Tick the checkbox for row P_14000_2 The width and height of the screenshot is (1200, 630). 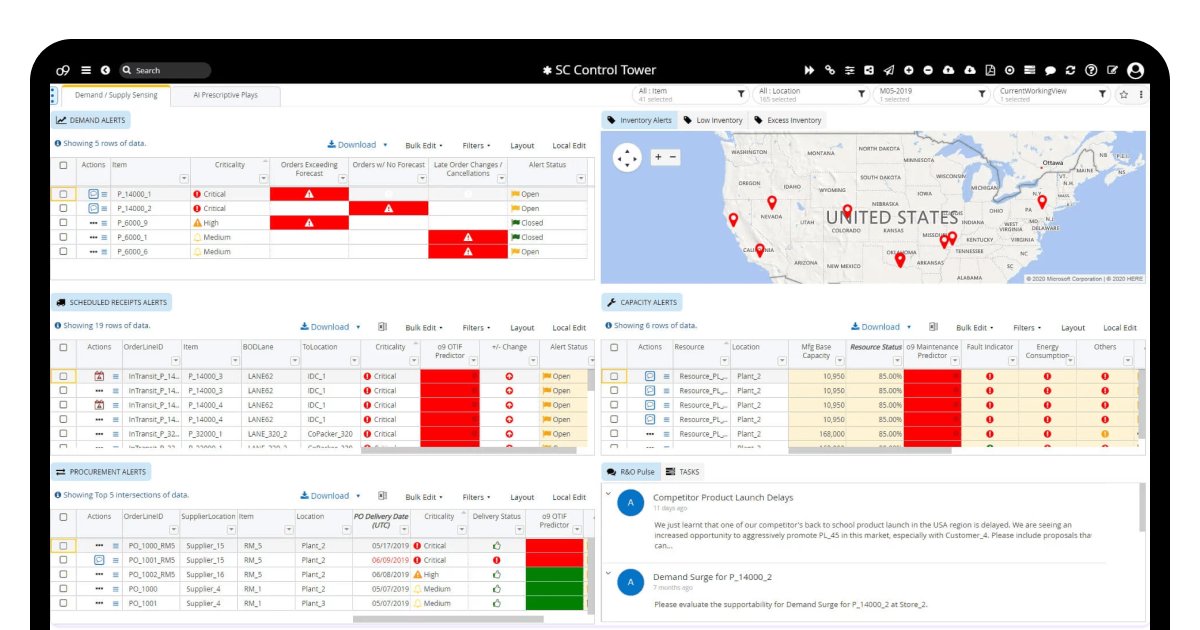tap(63, 208)
